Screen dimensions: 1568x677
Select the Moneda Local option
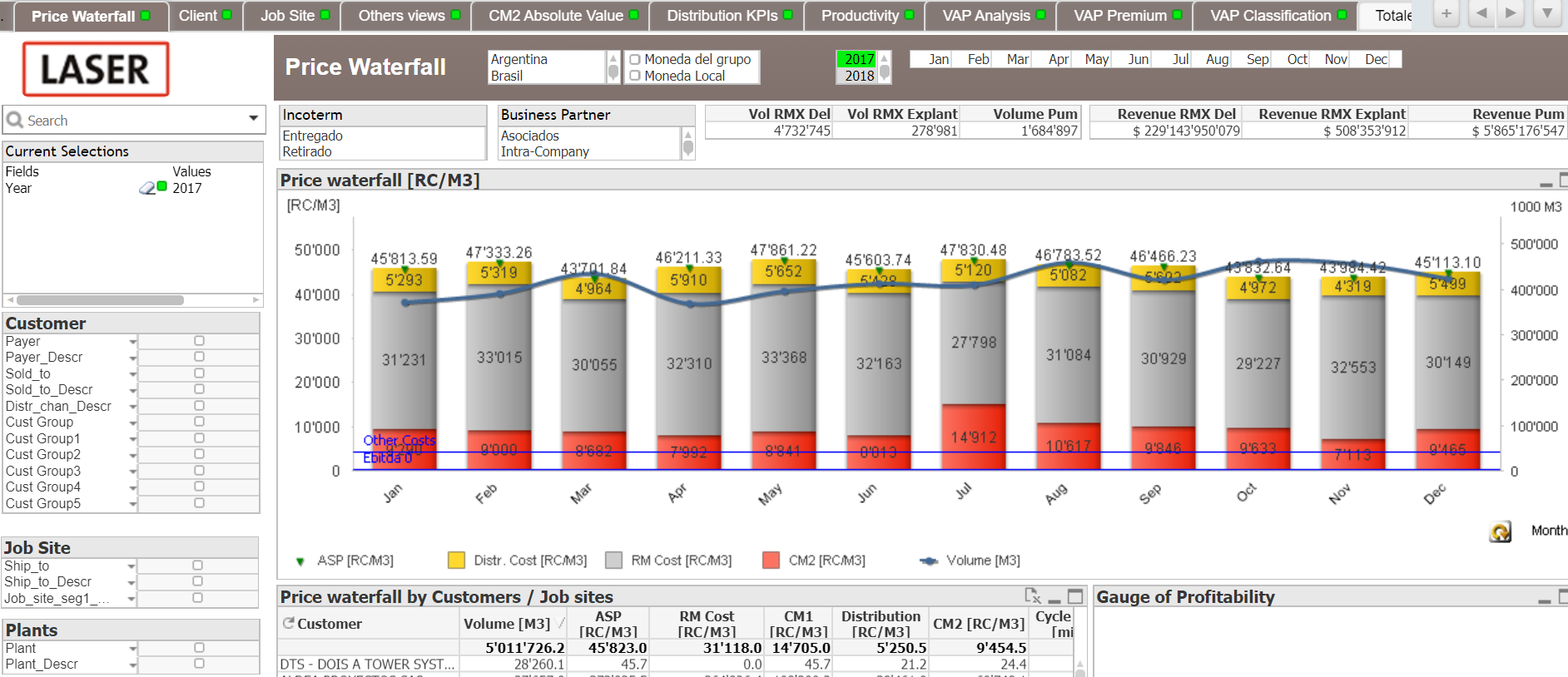[677, 76]
